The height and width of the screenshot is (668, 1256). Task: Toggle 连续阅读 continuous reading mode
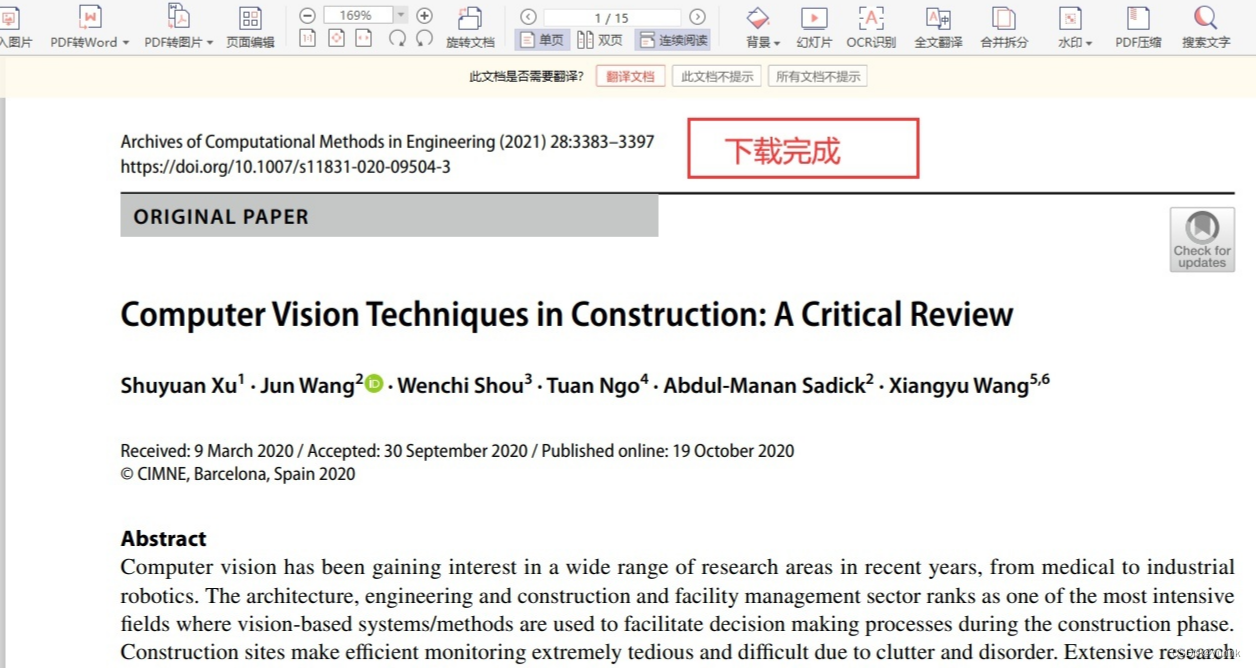673,40
